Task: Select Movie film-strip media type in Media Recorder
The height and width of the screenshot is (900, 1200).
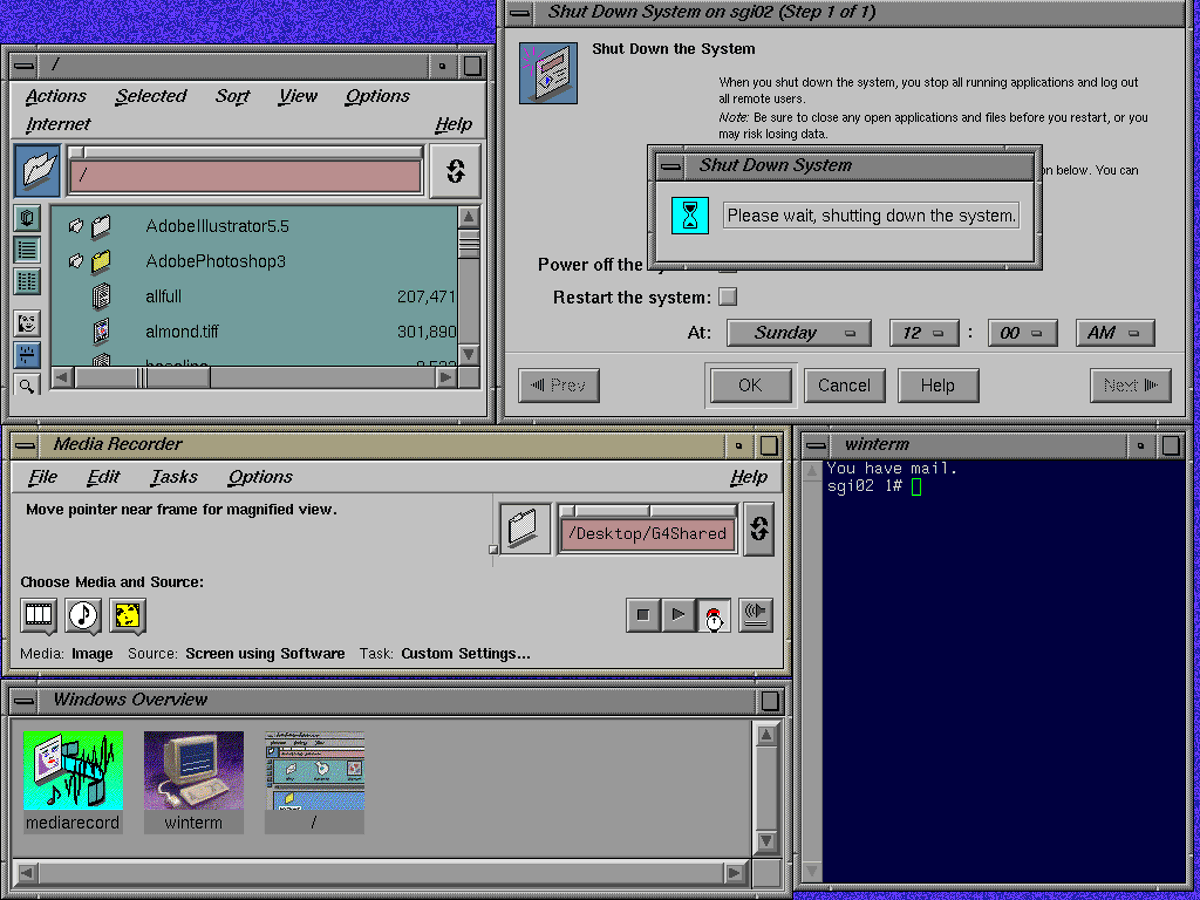Action: pos(39,614)
